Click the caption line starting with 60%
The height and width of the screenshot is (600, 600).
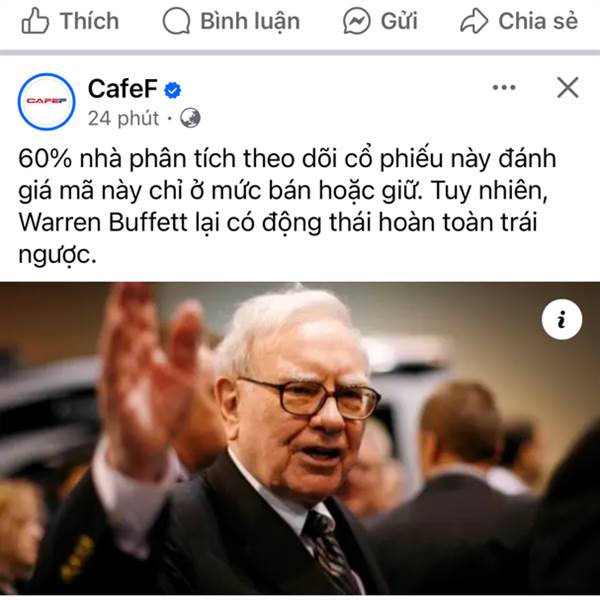287,159
